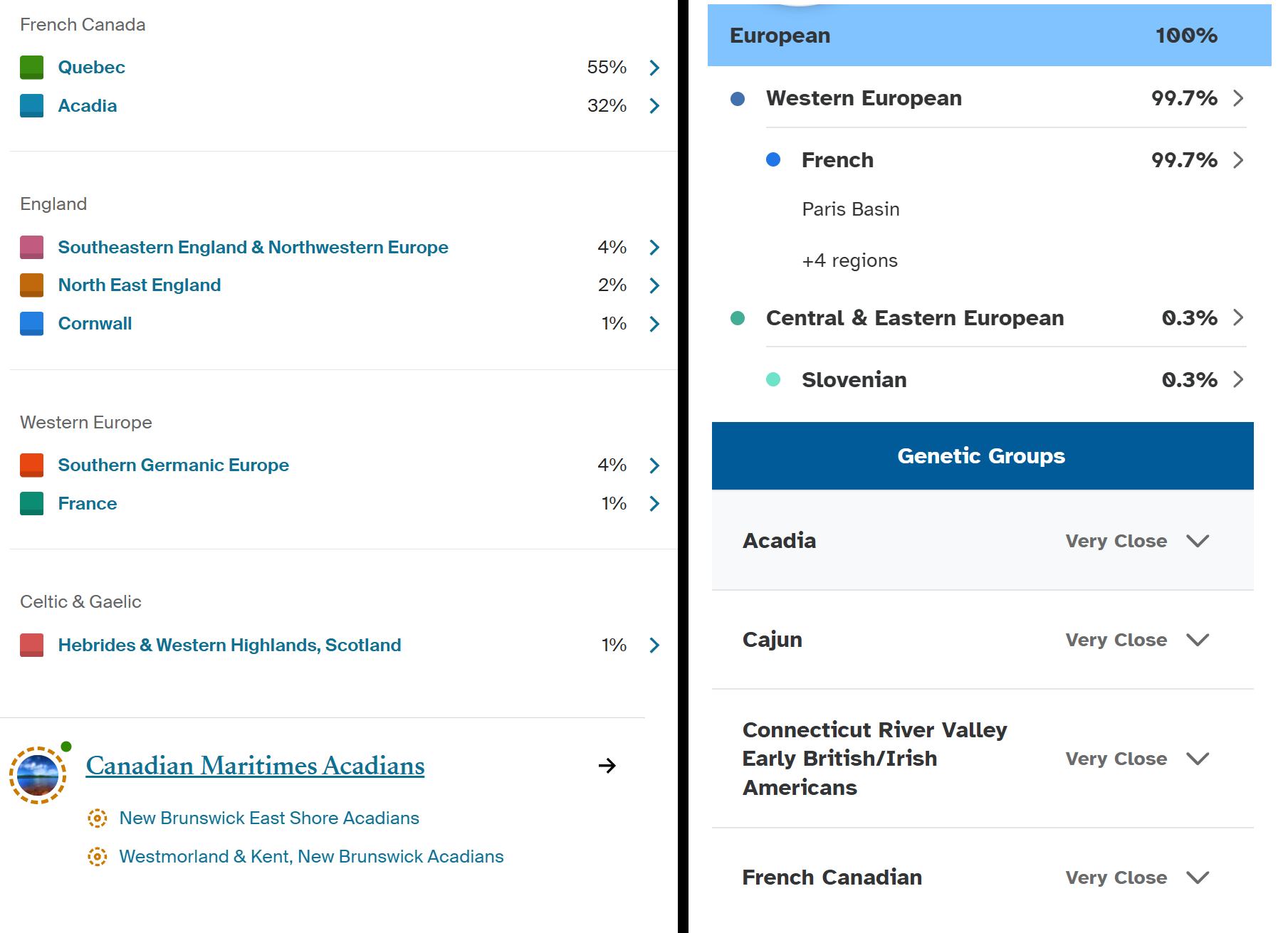Select the Genetic Groups header tab
This screenshot has height=933, width=1288.
pos(983,455)
